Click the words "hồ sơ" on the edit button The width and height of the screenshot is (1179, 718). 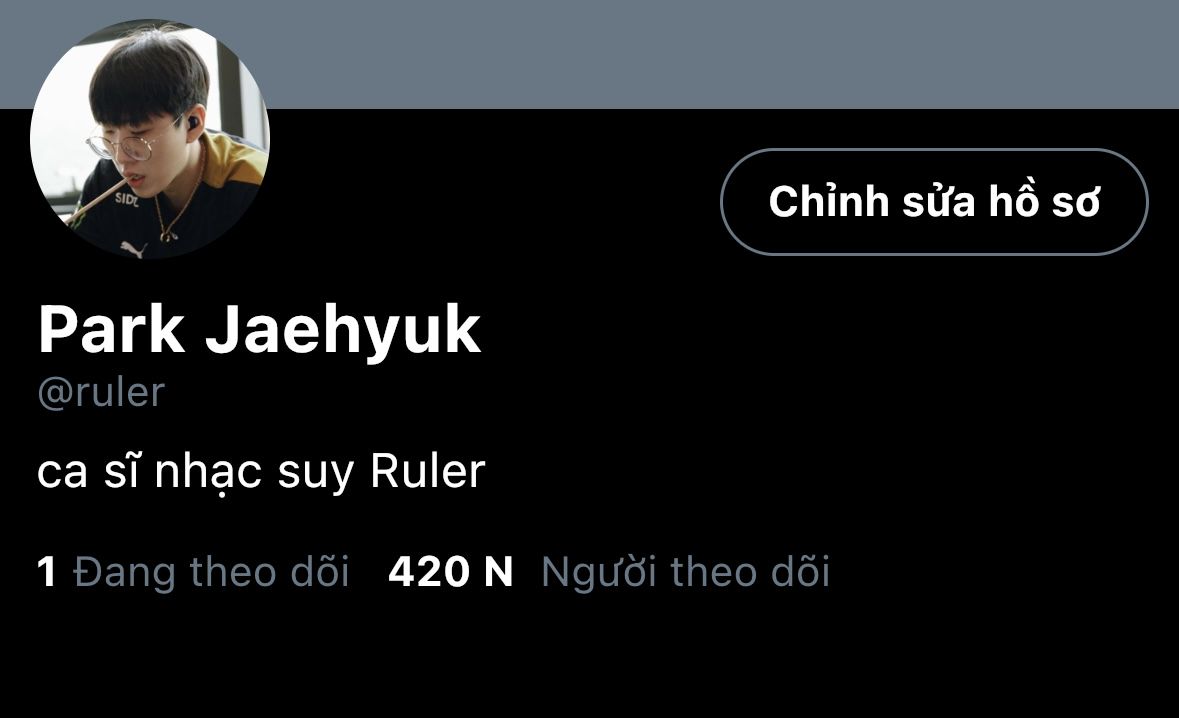(x=1044, y=201)
